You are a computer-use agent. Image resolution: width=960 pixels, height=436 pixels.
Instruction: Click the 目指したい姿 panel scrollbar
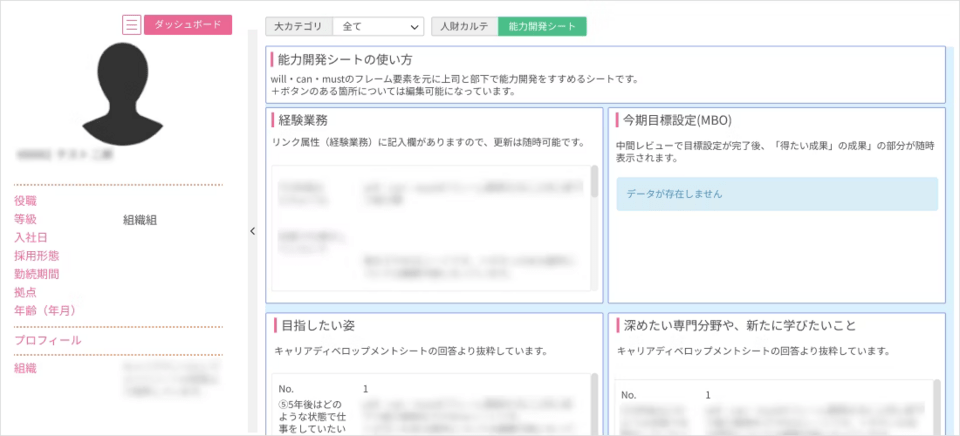click(595, 400)
